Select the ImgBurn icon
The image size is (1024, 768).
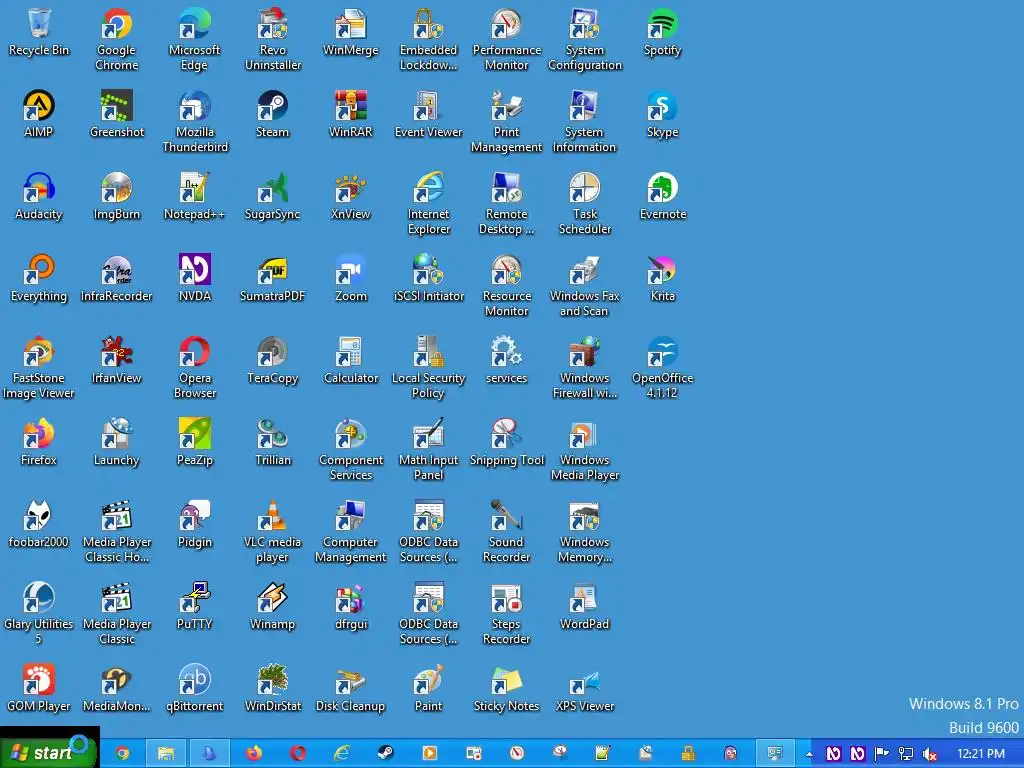pos(116,197)
